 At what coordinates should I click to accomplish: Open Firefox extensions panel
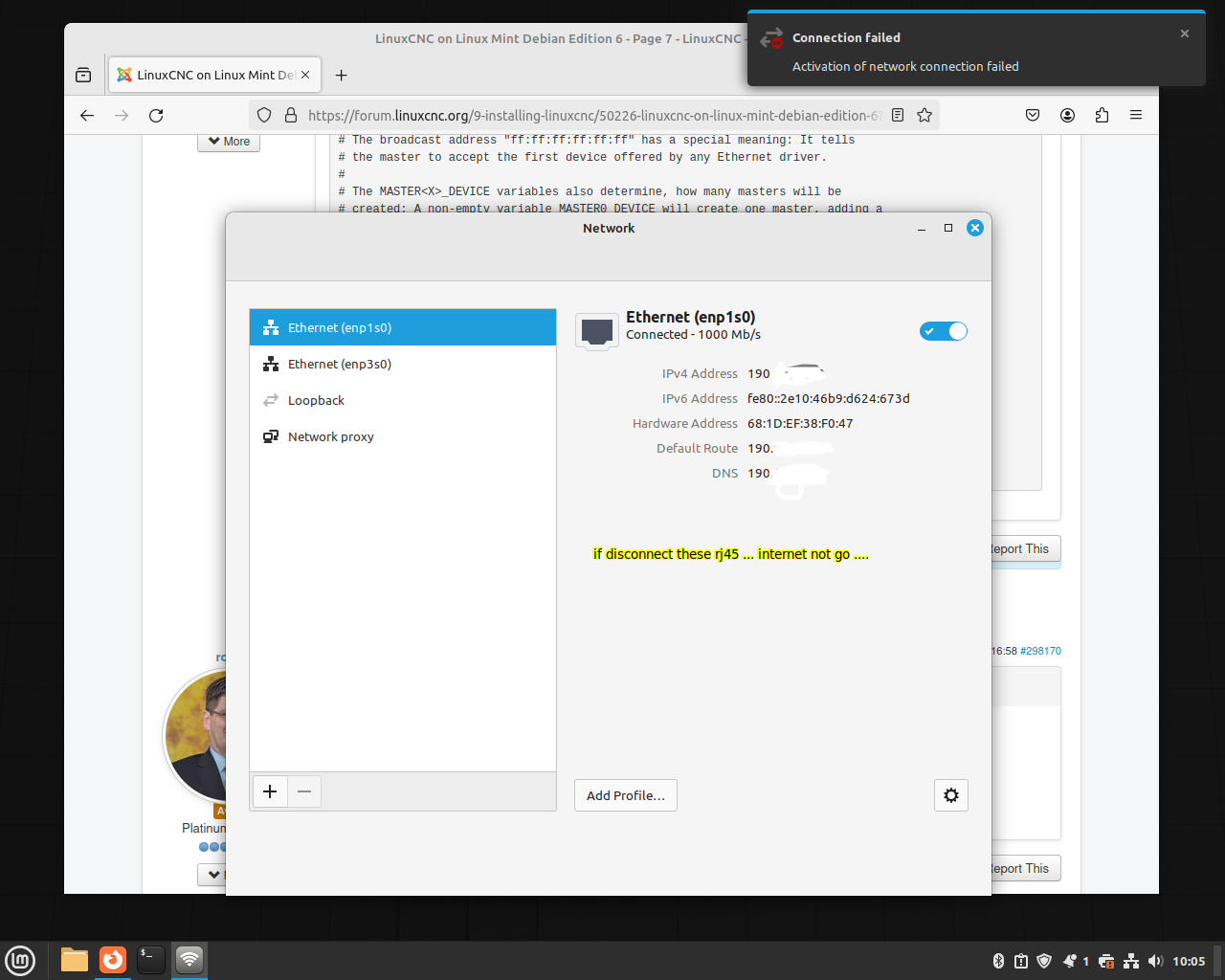click(x=1102, y=115)
